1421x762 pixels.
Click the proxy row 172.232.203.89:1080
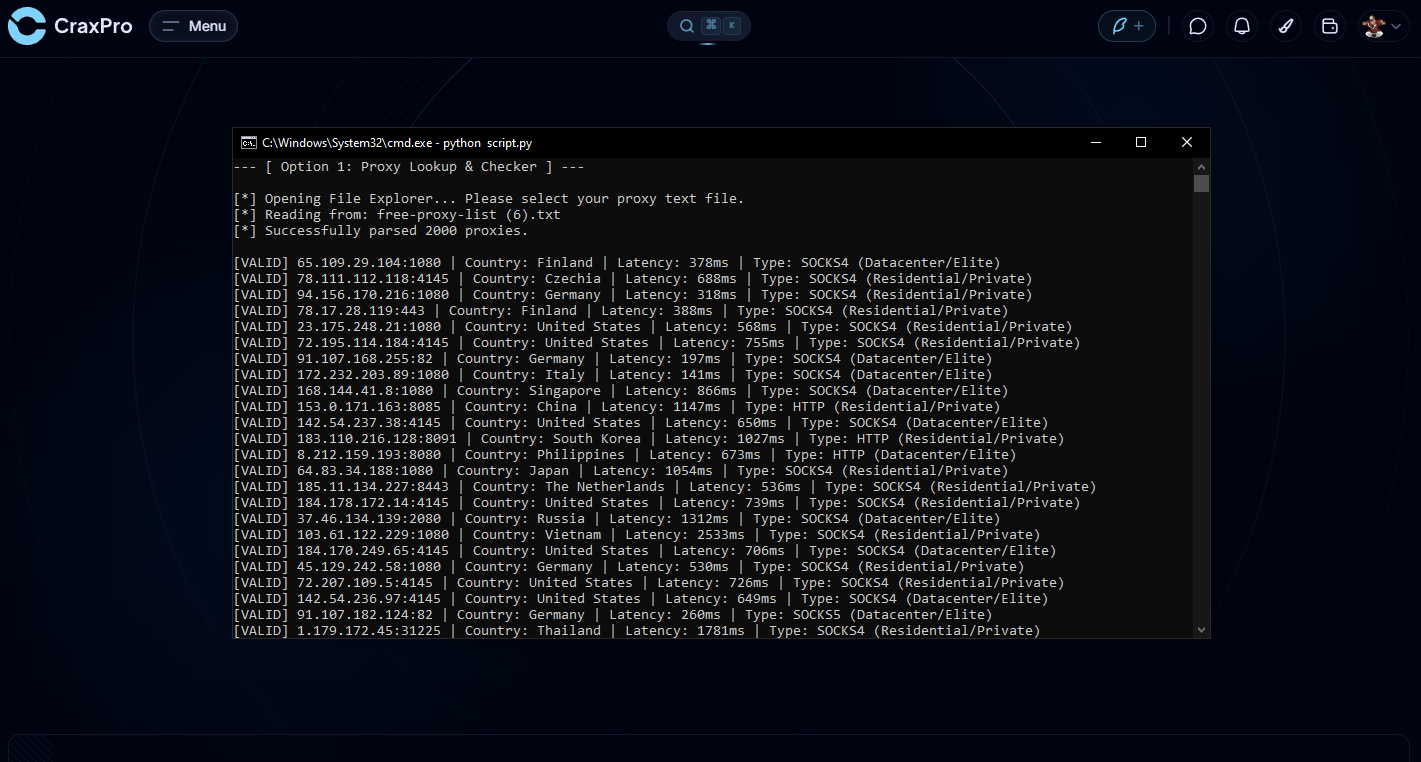[x=613, y=375]
